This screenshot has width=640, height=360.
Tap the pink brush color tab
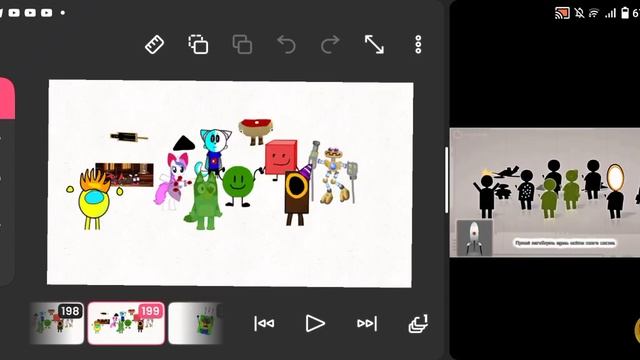click(7, 98)
